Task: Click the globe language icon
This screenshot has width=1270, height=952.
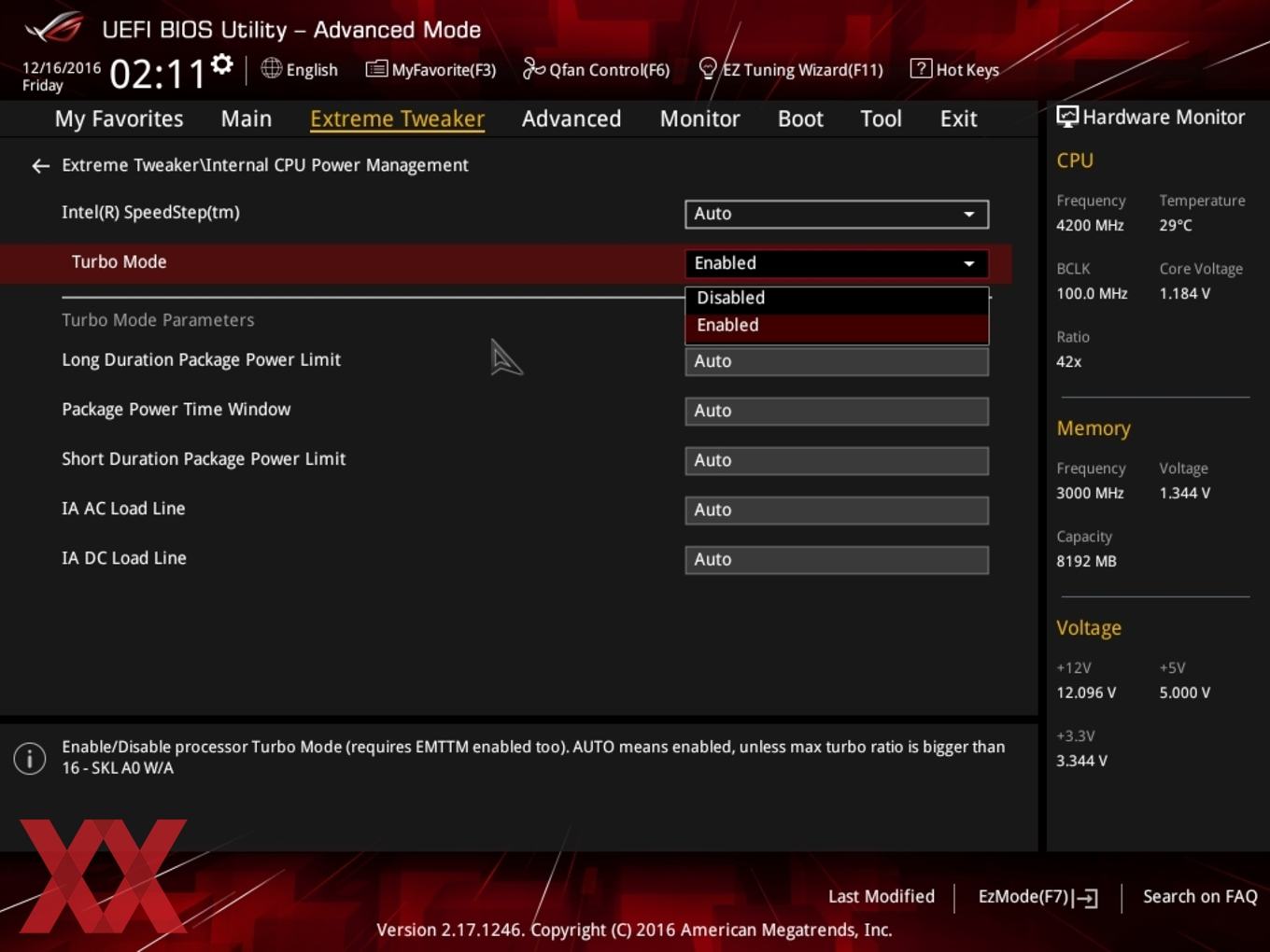Action: click(271, 68)
